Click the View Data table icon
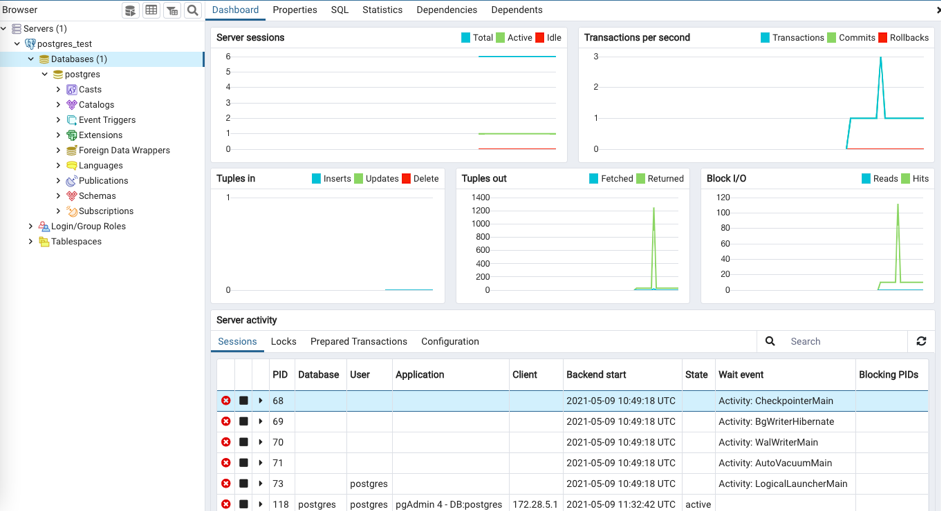The height and width of the screenshot is (511, 941). click(x=151, y=10)
